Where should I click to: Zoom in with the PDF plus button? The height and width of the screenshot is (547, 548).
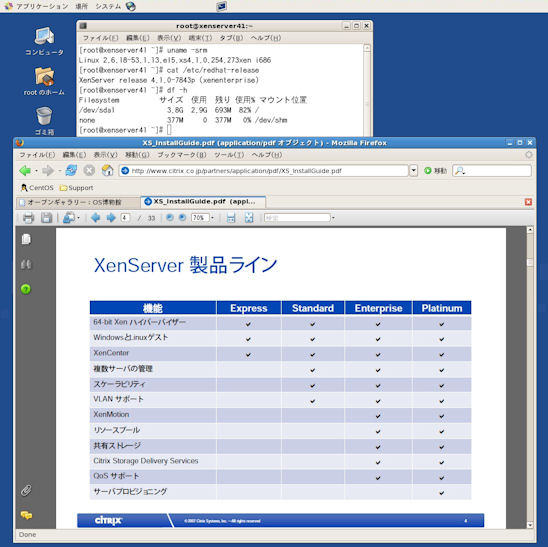pyautogui.click(x=182, y=218)
